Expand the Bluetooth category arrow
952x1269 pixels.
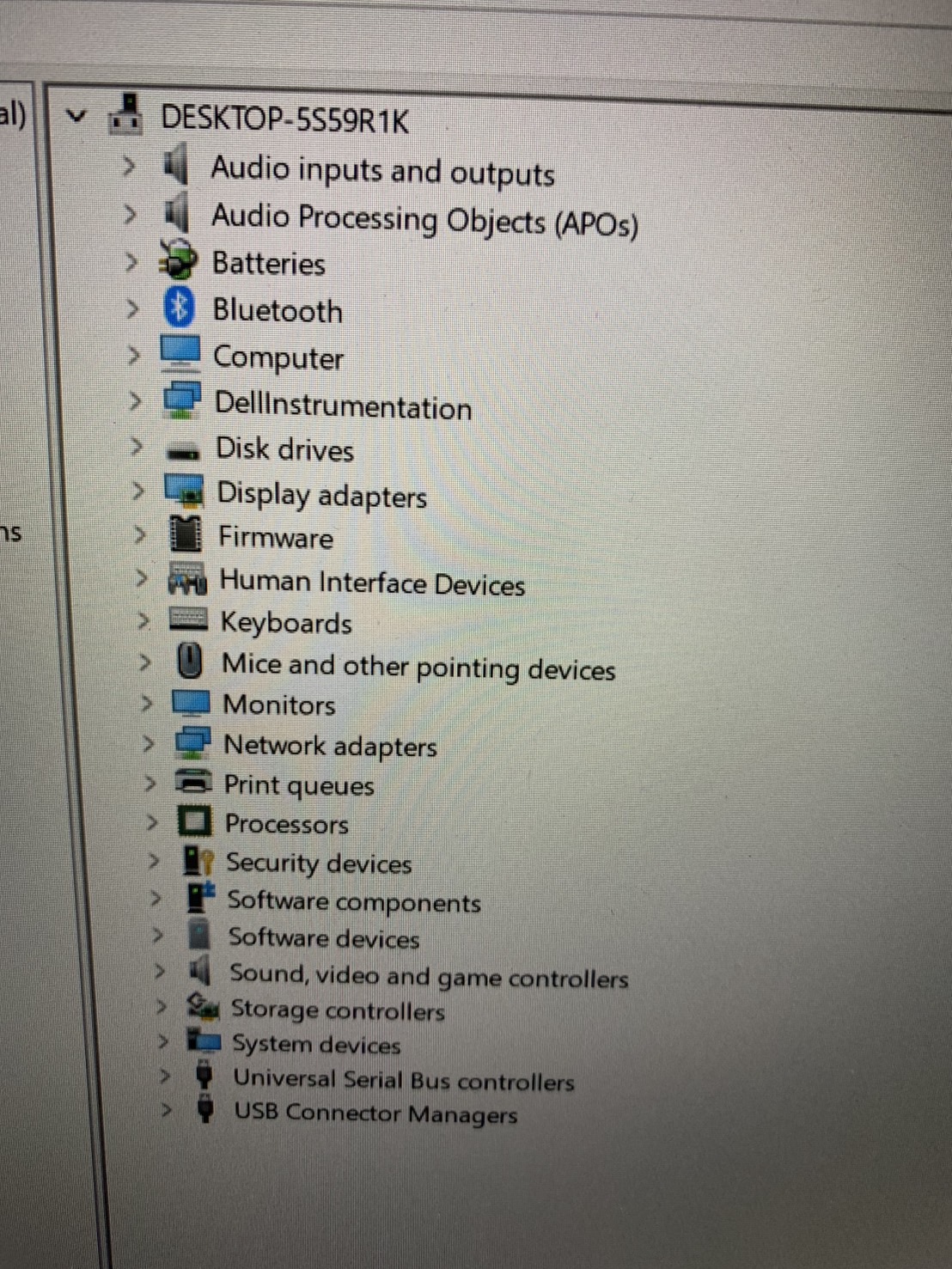[x=132, y=308]
